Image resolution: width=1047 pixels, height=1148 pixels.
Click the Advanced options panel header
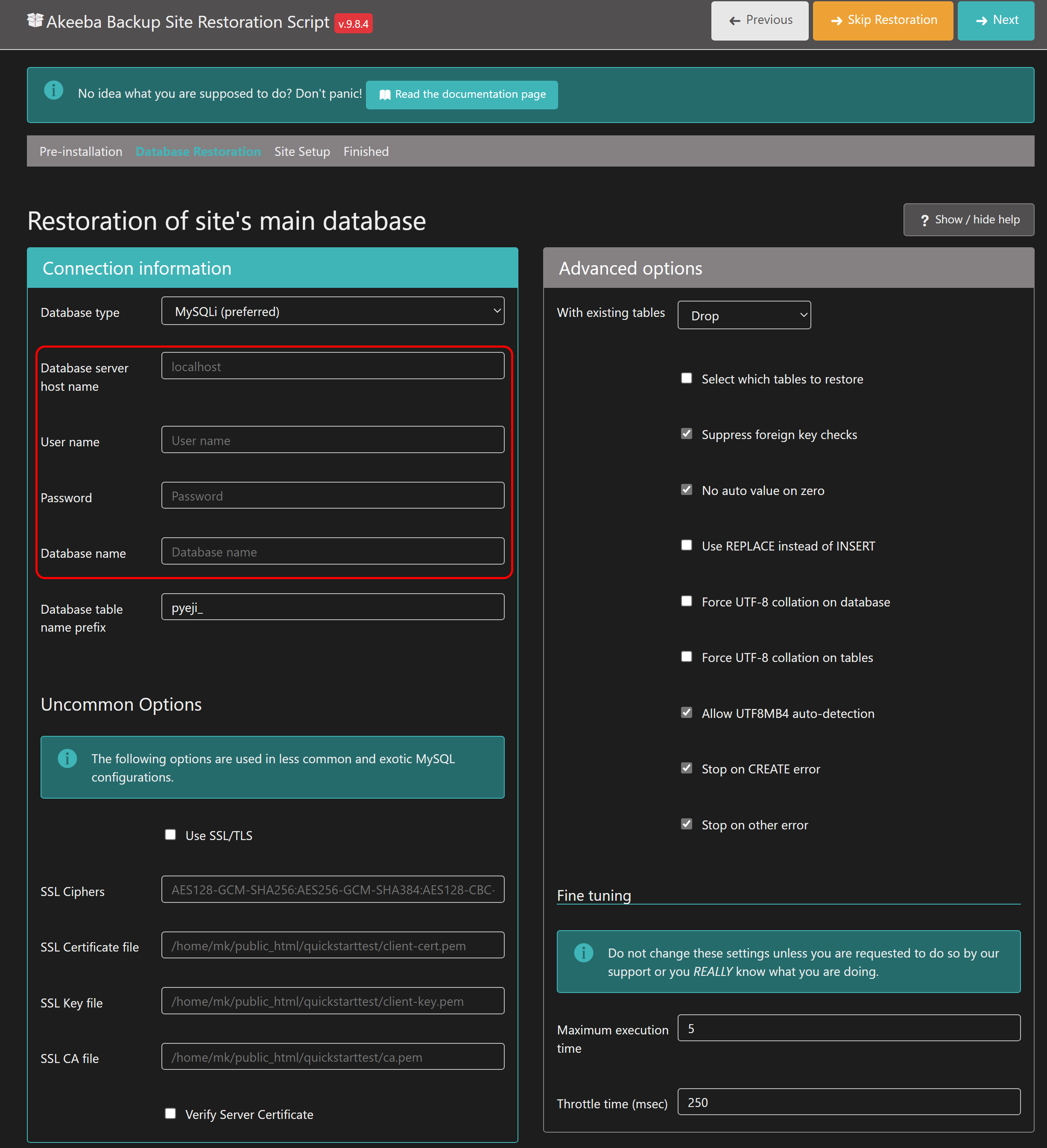[x=789, y=268]
